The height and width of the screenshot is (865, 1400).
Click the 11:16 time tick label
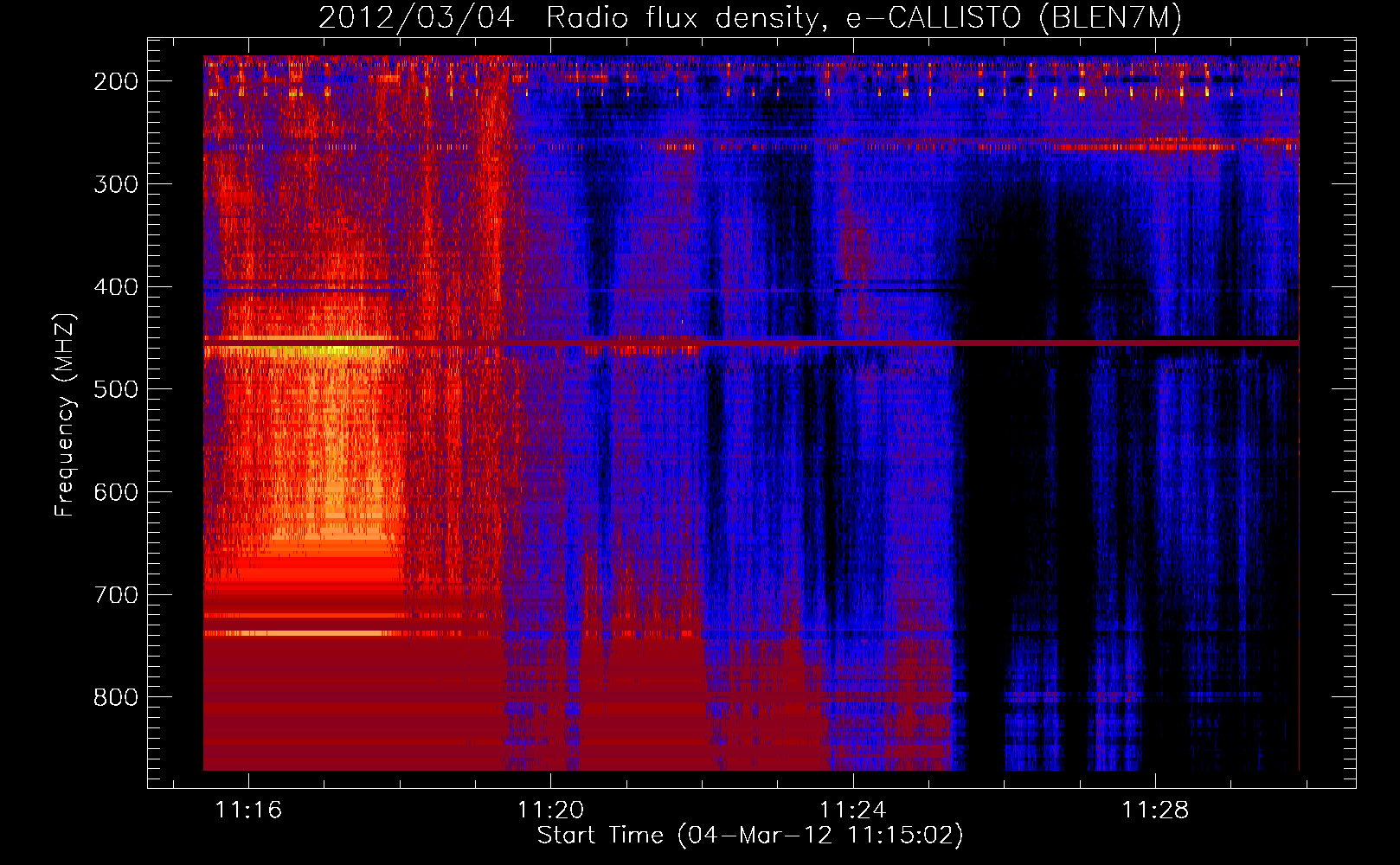pos(248,811)
